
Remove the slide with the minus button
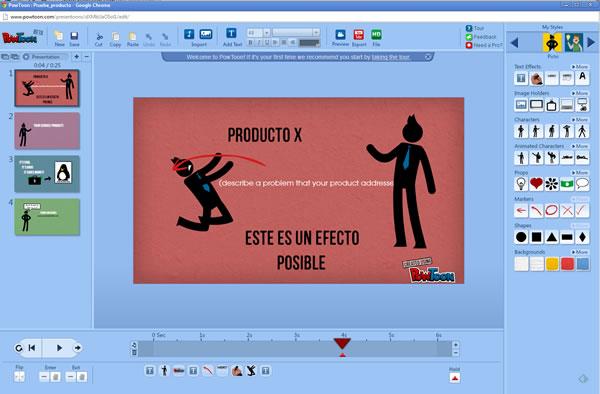click(86, 57)
